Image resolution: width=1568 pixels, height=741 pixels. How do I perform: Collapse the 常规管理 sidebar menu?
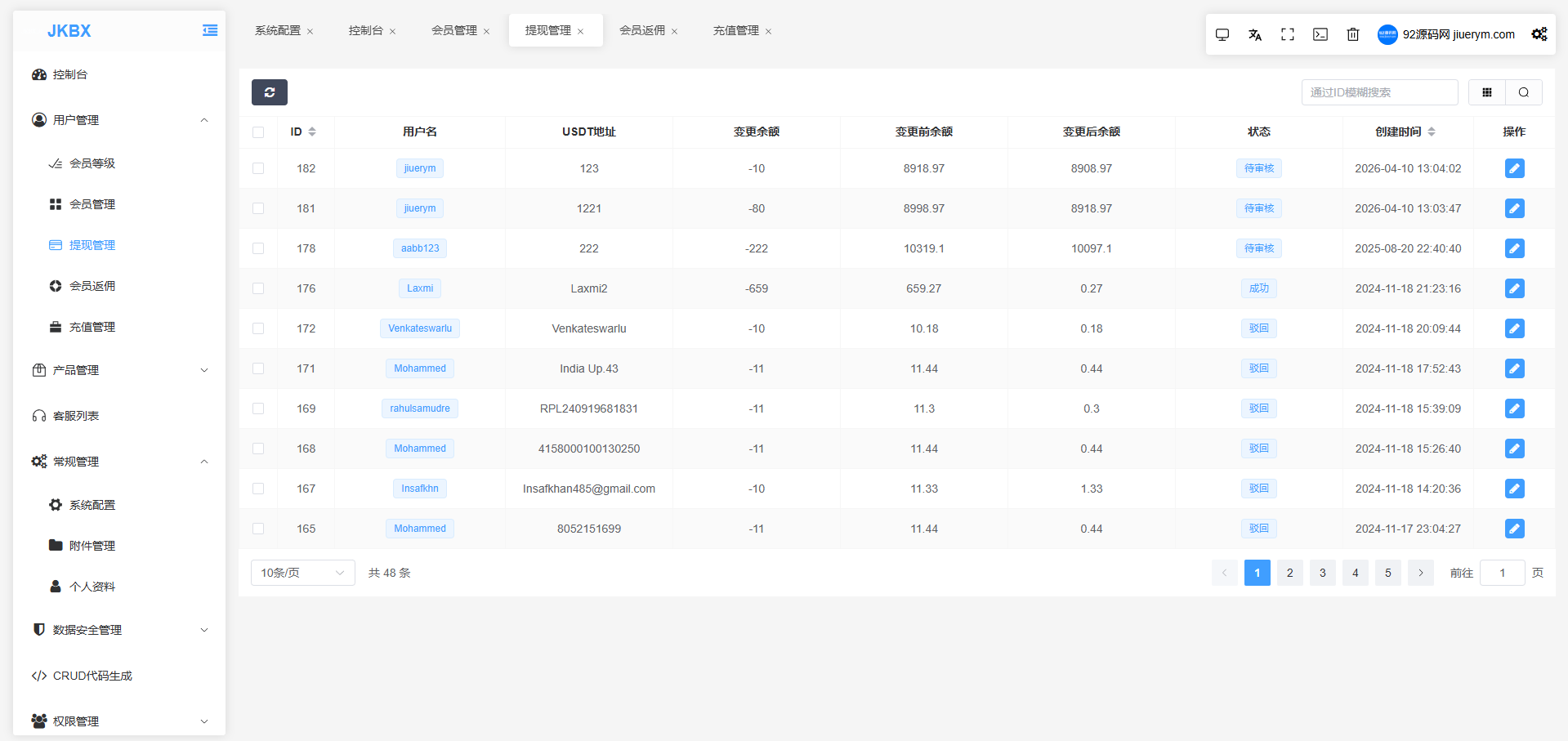coord(119,462)
